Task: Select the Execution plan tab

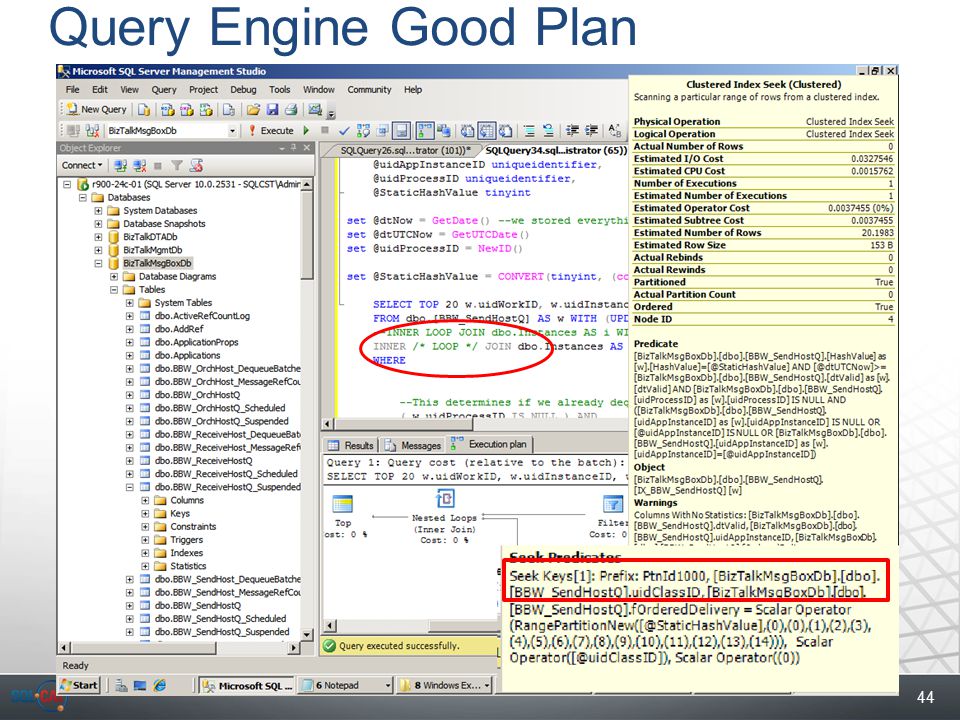Action: (489, 444)
